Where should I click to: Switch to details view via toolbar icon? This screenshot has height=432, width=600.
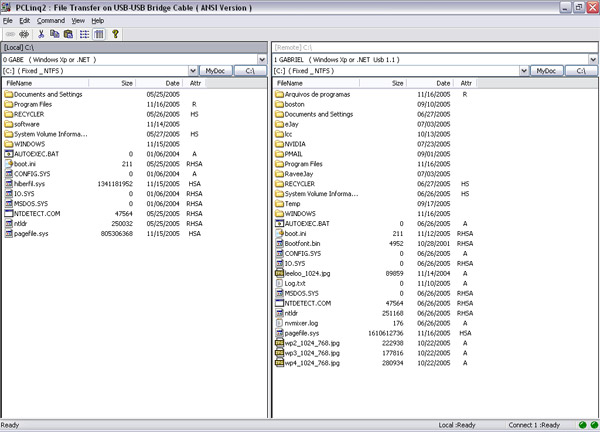click(98, 33)
